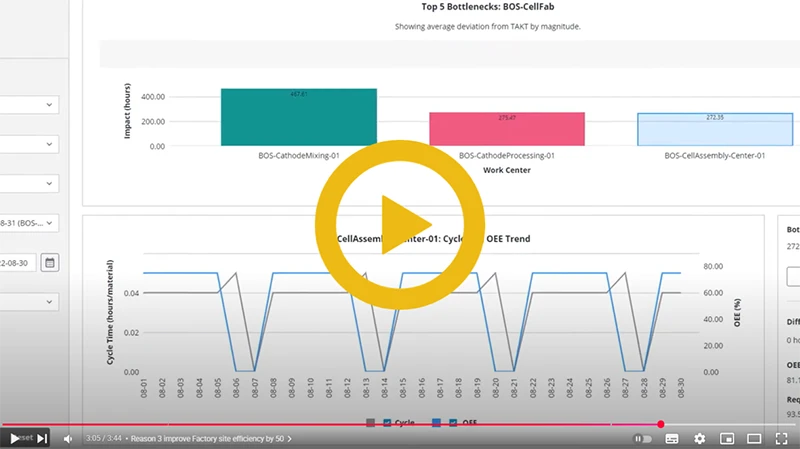Enable miniplayer mode
The height and width of the screenshot is (449, 800).
click(727, 439)
